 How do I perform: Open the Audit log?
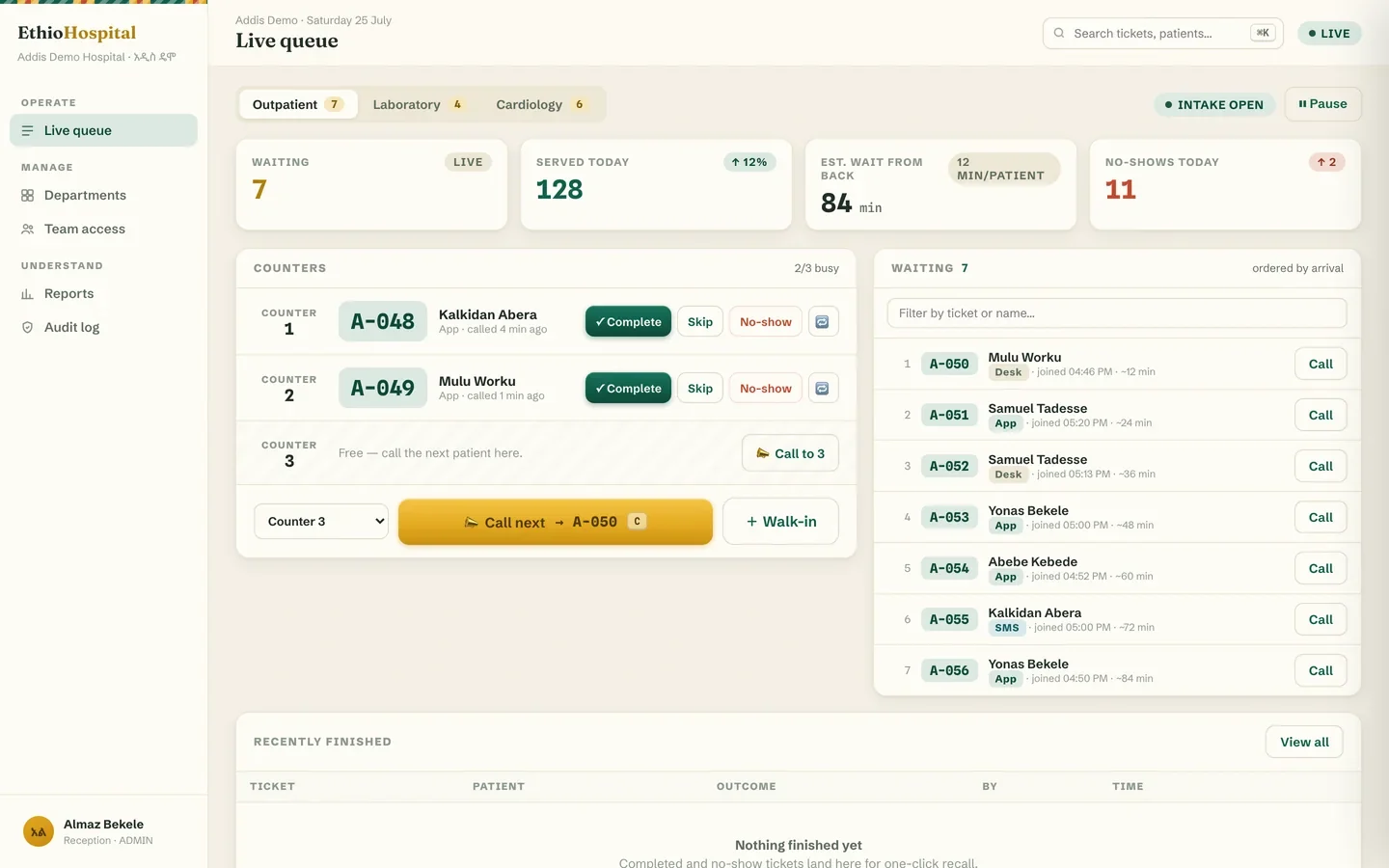[103, 327]
